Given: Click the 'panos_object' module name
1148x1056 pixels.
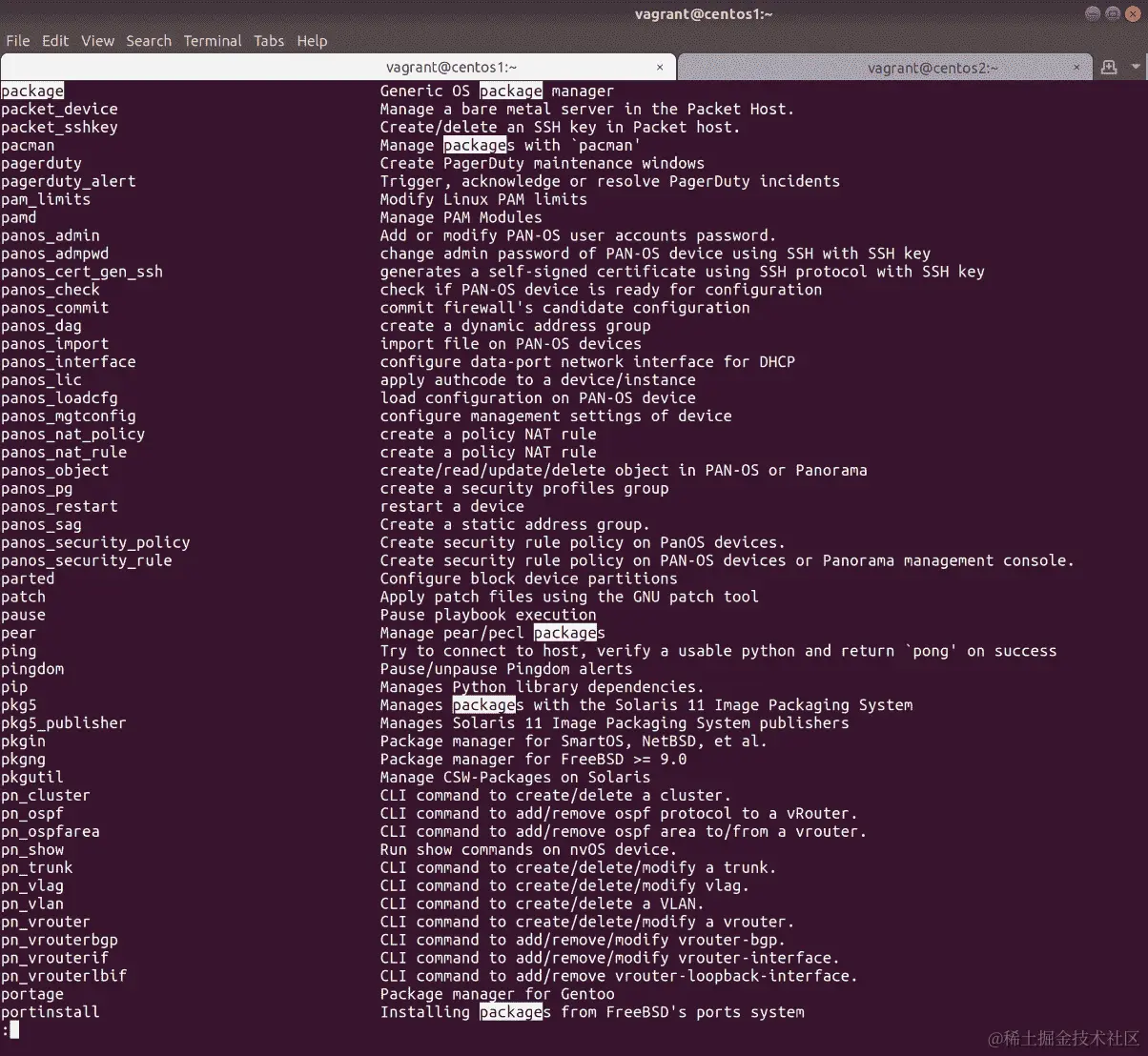Looking at the screenshot, I should [x=55, y=471].
